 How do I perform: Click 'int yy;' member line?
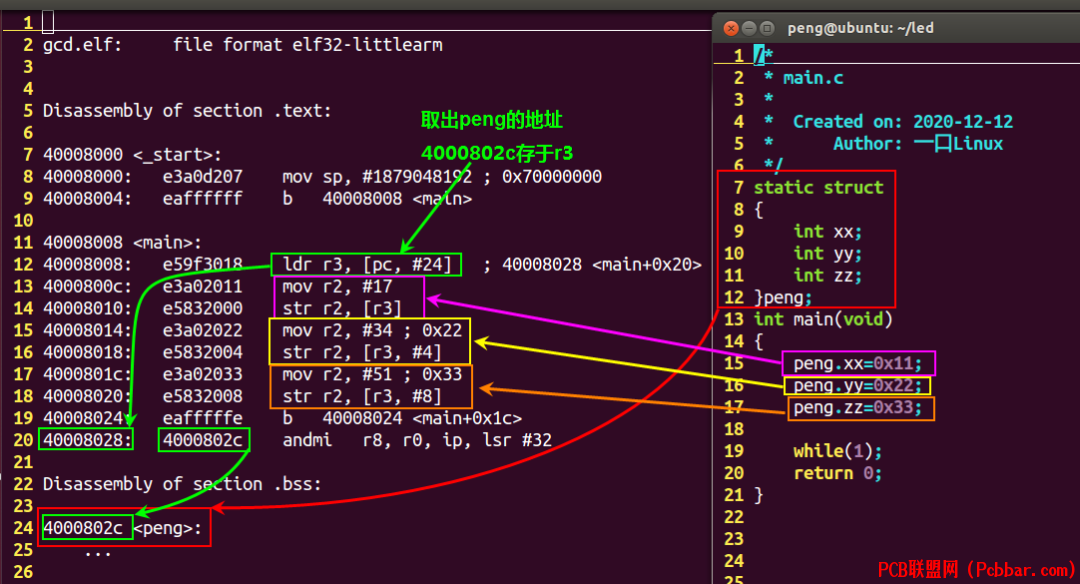coord(827,253)
